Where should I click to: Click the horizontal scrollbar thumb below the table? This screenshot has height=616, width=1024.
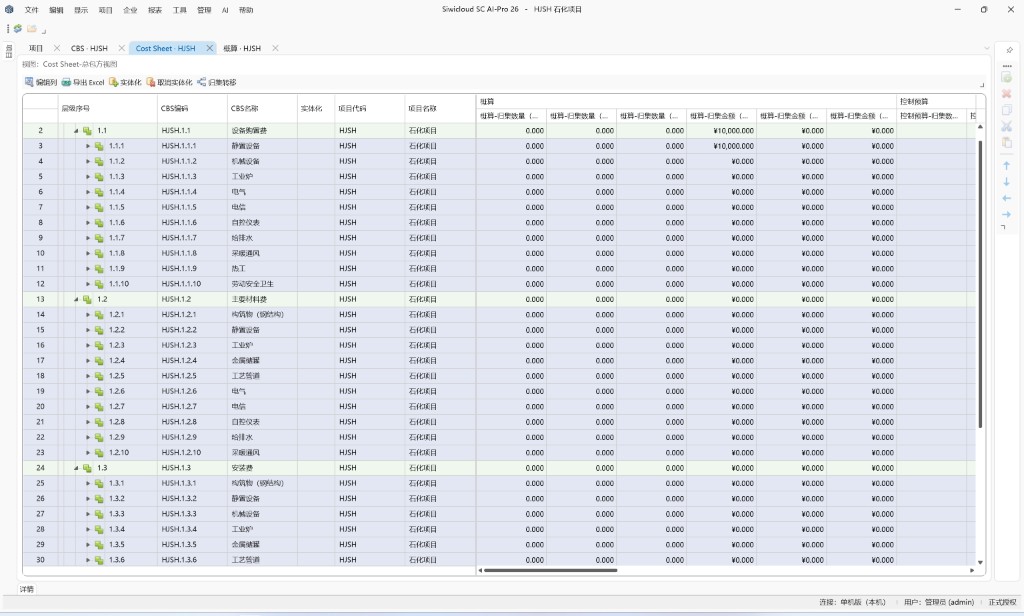[x=551, y=570]
